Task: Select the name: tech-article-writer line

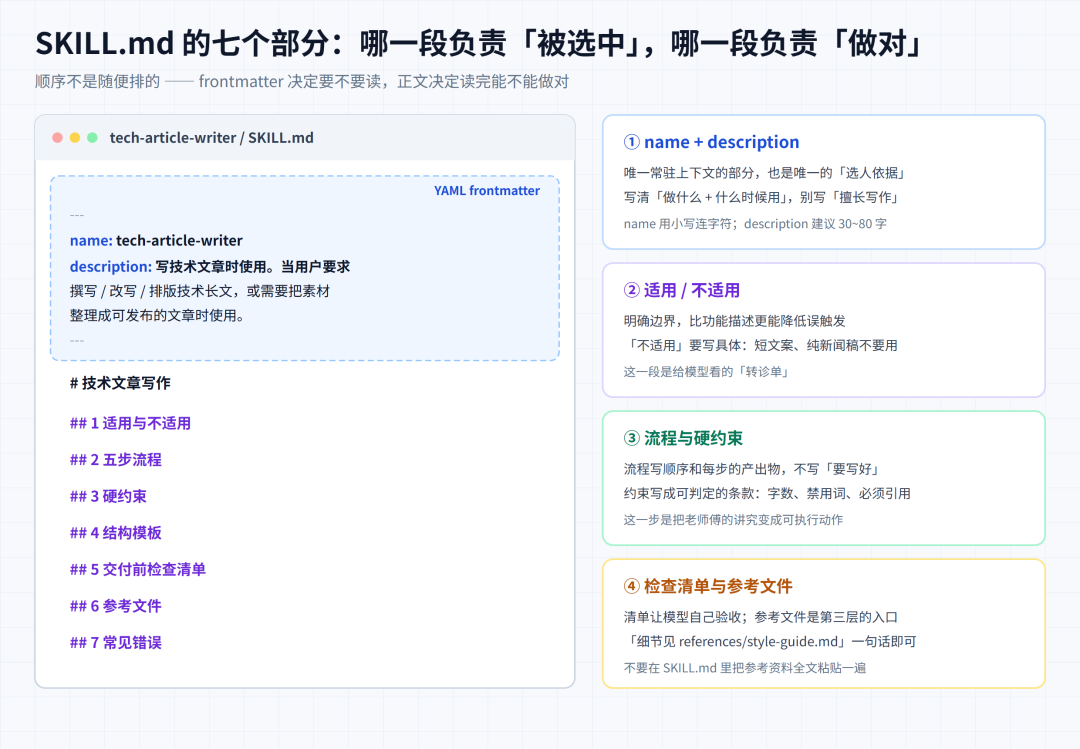Action: tap(156, 240)
